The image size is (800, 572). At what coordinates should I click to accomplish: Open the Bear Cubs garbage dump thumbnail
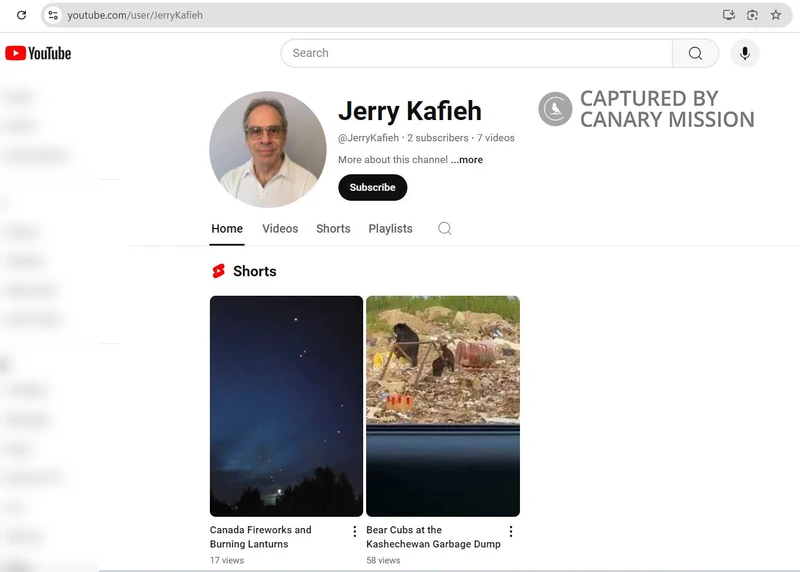click(443, 406)
